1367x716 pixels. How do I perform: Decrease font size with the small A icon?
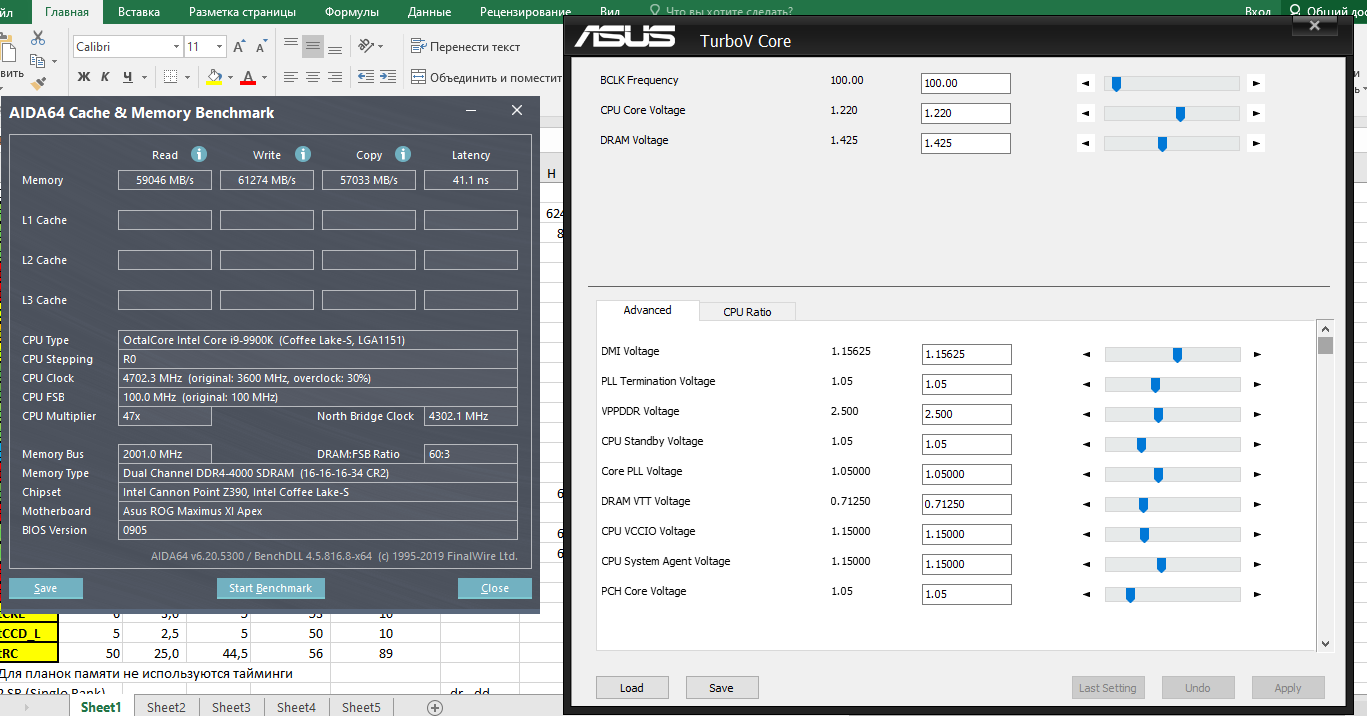pyautogui.click(x=263, y=47)
